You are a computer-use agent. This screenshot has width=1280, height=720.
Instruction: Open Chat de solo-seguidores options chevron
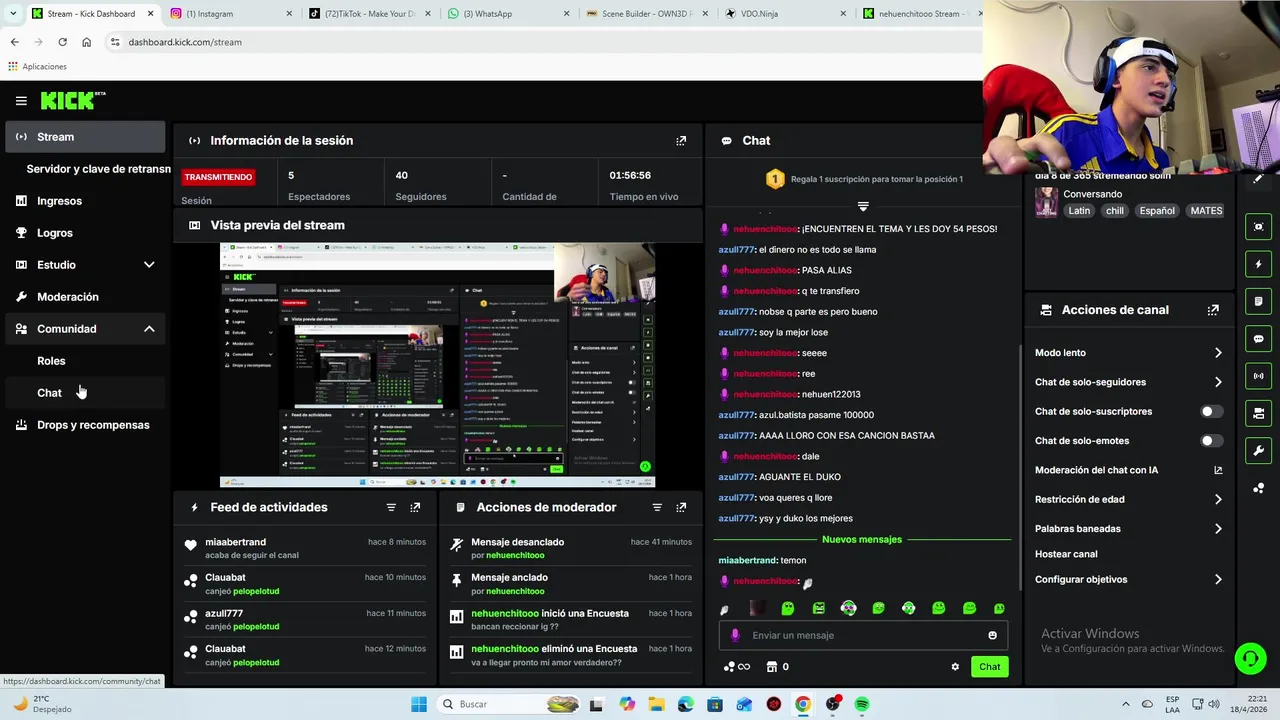[1218, 382]
